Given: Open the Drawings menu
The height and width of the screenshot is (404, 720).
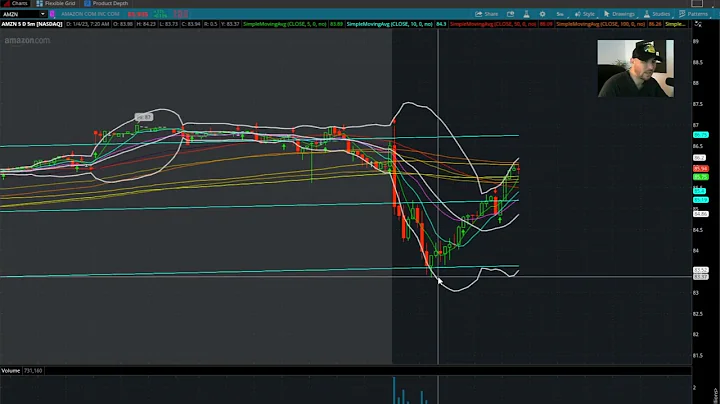Looking at the screenshot, I should tap(619, 14).
